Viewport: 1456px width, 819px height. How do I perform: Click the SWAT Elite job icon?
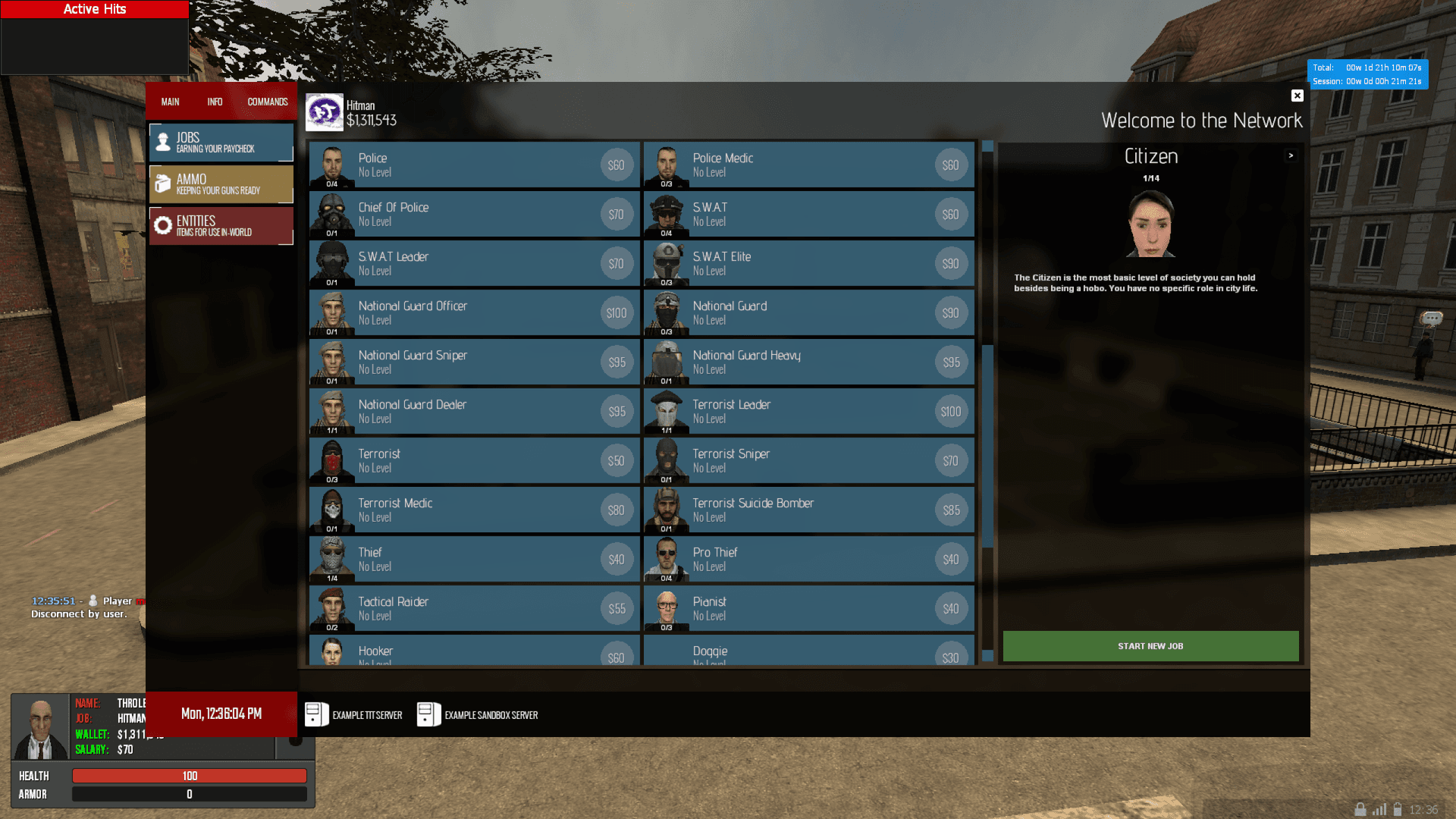click(666, 262)
